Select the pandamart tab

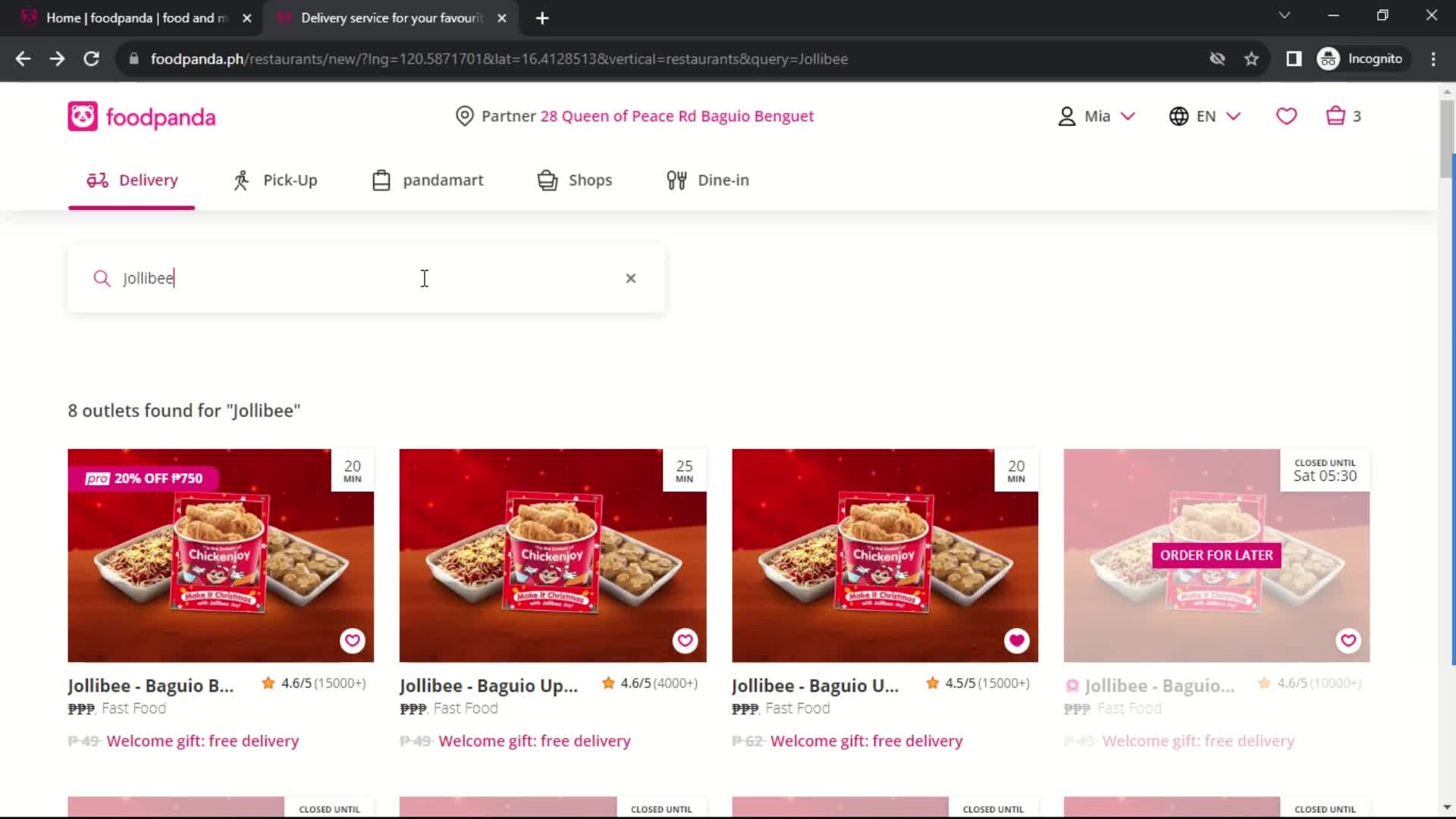click(x=428, y=180)
